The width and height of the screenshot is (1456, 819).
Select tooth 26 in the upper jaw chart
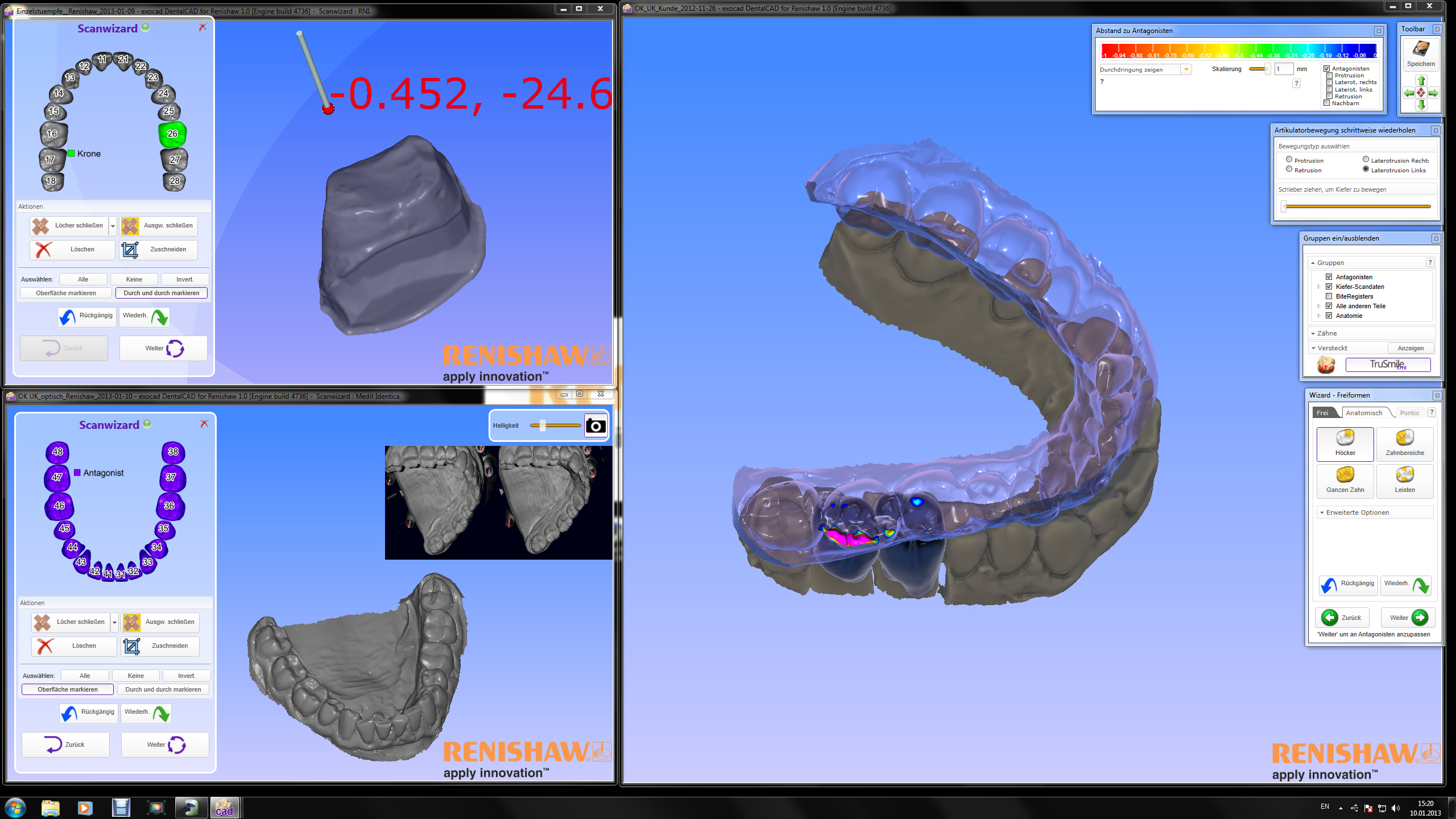click(x=172, y=134)
